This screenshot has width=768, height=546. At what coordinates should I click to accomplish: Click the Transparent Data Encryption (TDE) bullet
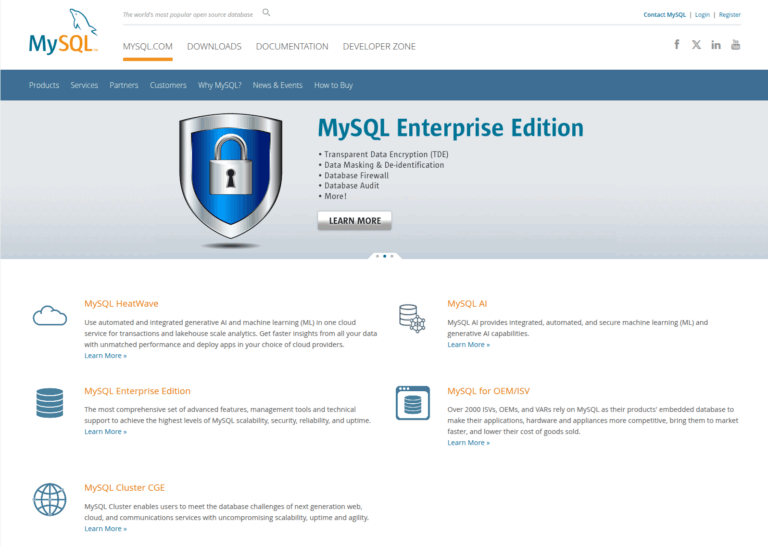(x=384, y=154)
